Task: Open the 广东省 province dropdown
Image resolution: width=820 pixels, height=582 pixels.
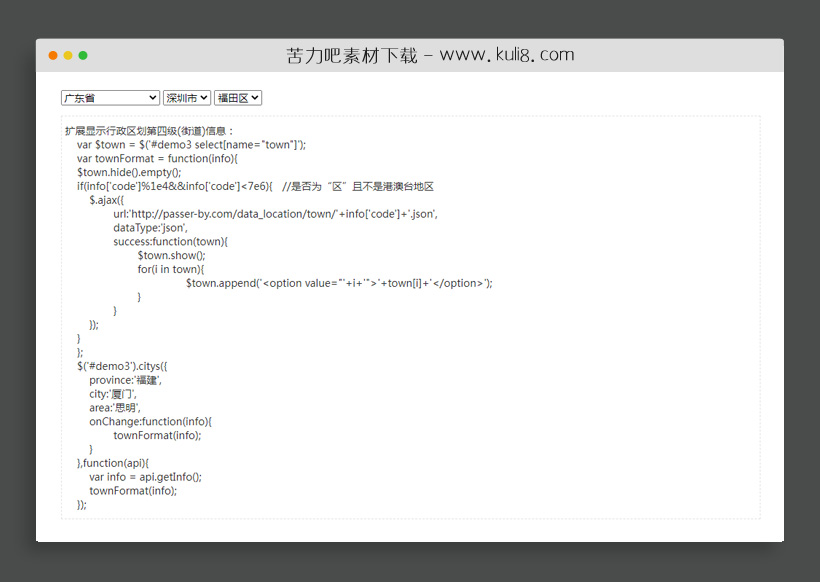Action: [x=110, y=98]
